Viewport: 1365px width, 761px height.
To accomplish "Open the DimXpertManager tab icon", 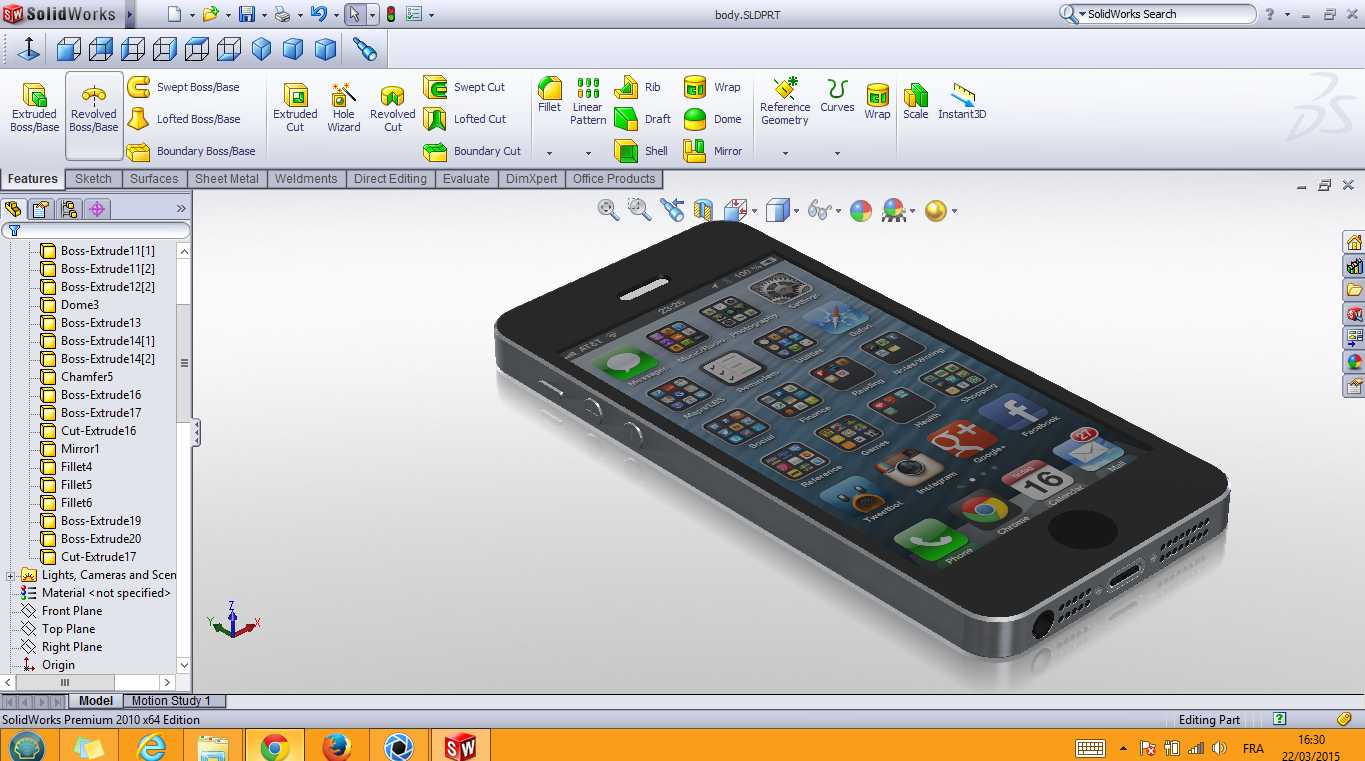I will tap(97, 209).
